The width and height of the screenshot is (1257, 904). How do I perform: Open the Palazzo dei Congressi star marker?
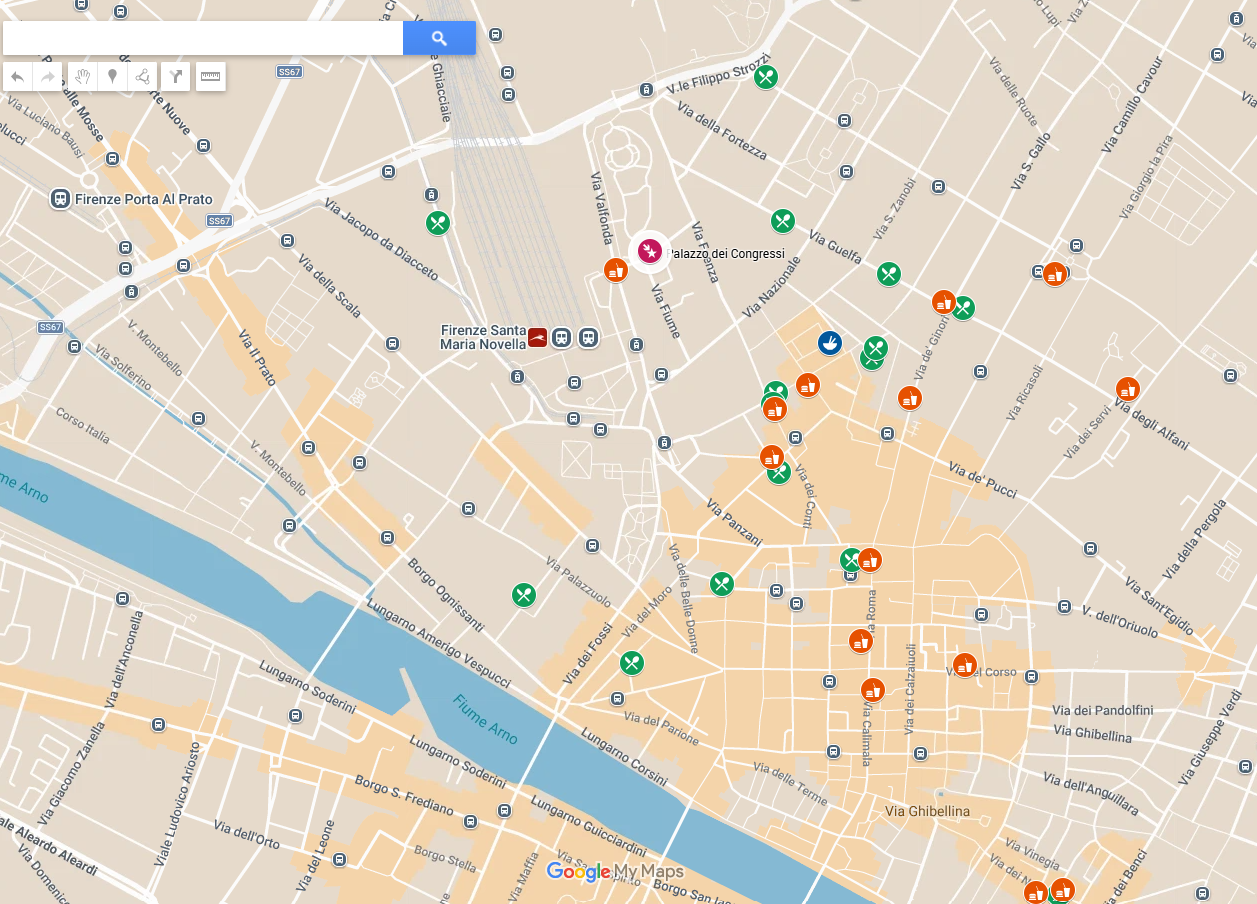649,251
